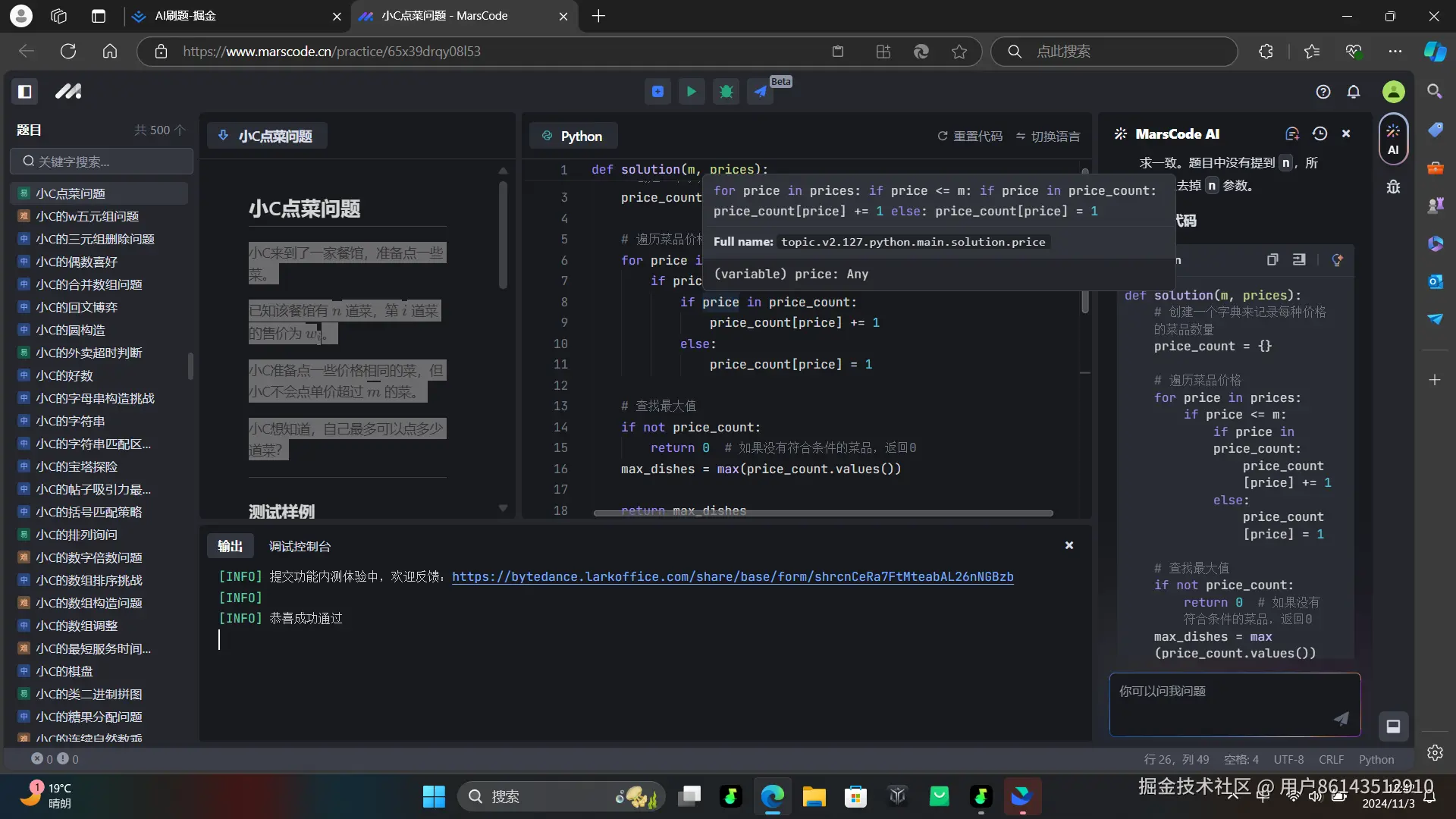Click the green Run code play button
This screenshot has width=1456, height=819.
click(691, 92)
